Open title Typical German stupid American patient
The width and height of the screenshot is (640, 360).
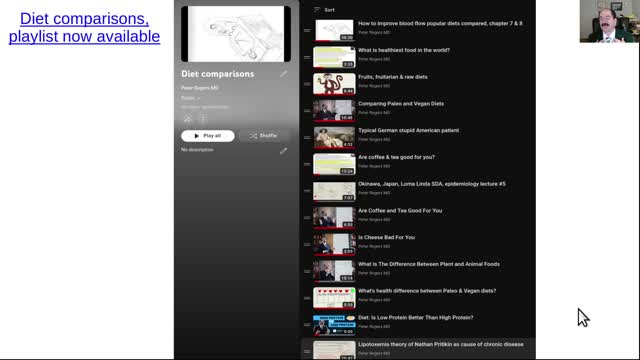pos(409,130)
